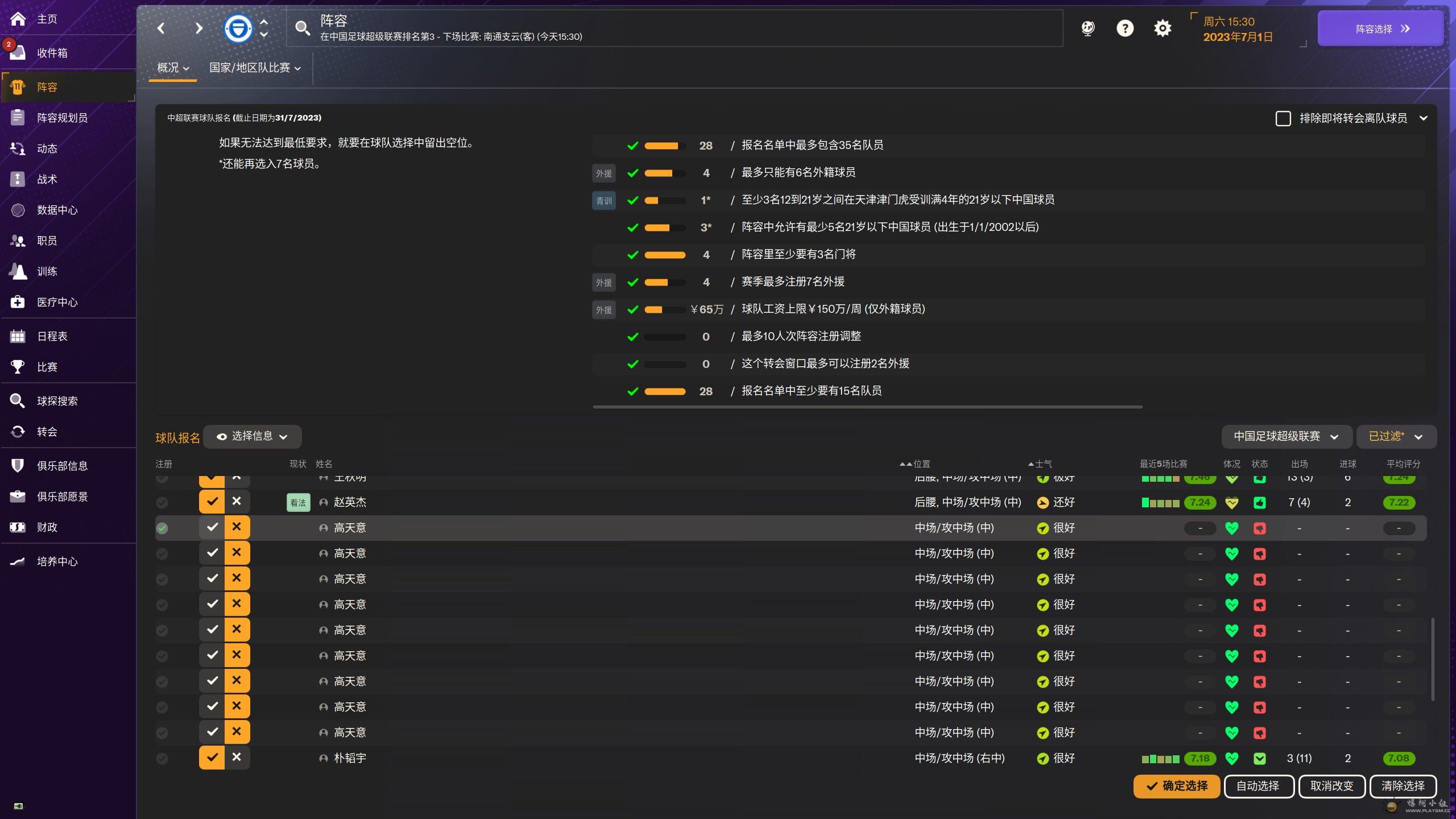The image size is (1456, 819).
Task: Open the 医疗中心 medical centre icon
Action: [18, 302]
